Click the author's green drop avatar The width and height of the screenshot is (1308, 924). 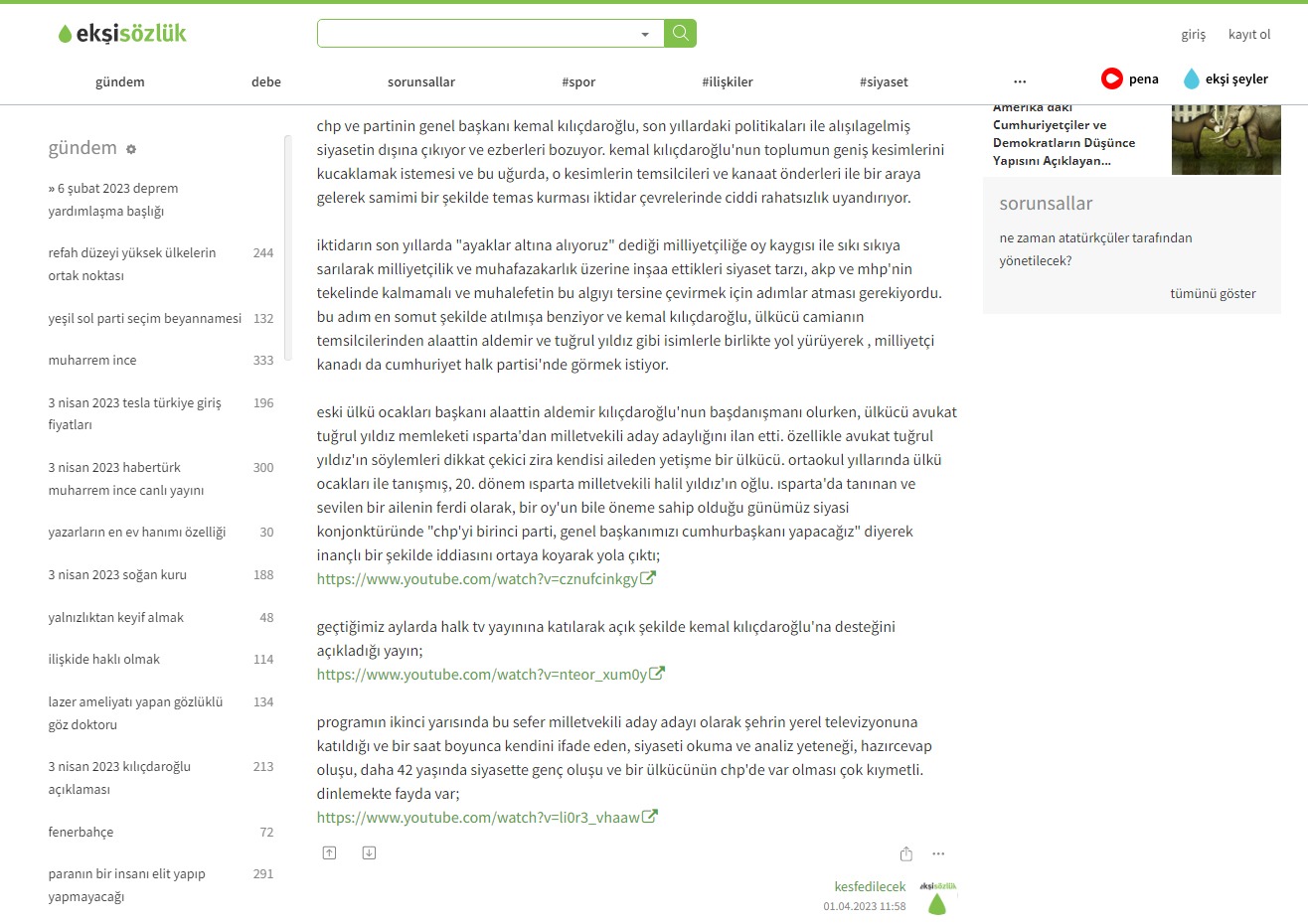tap(937, 898)
